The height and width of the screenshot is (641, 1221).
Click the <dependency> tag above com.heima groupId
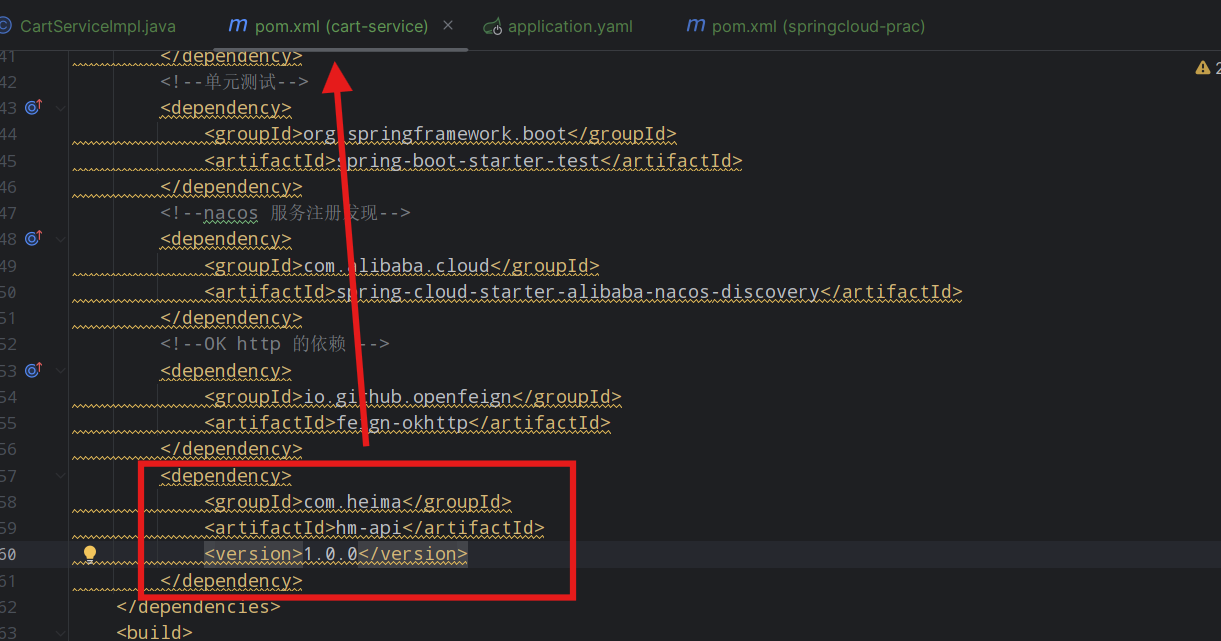tap(226, 476)
